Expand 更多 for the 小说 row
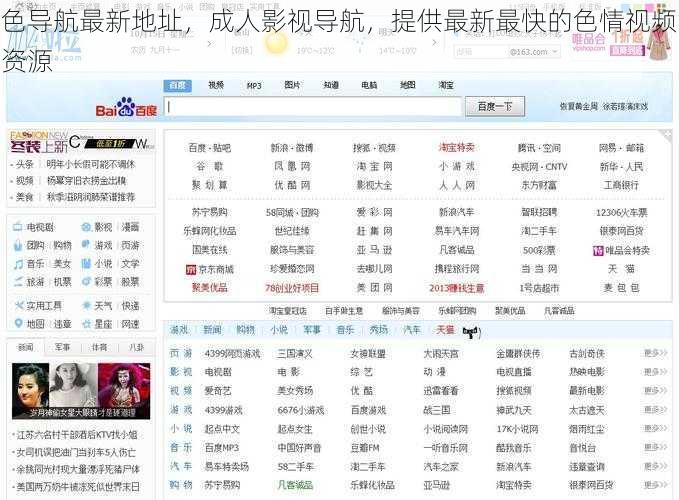The height and width of the screenshot is (500, 679). (x=655, y=429)
